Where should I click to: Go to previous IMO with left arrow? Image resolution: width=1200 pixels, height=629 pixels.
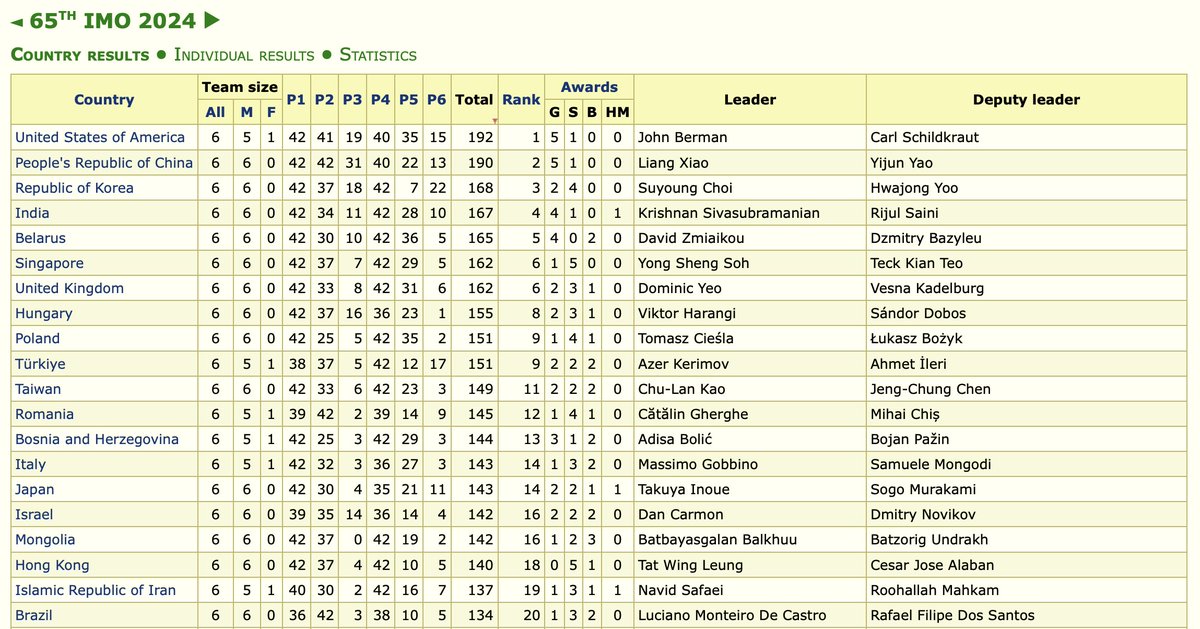17,20
